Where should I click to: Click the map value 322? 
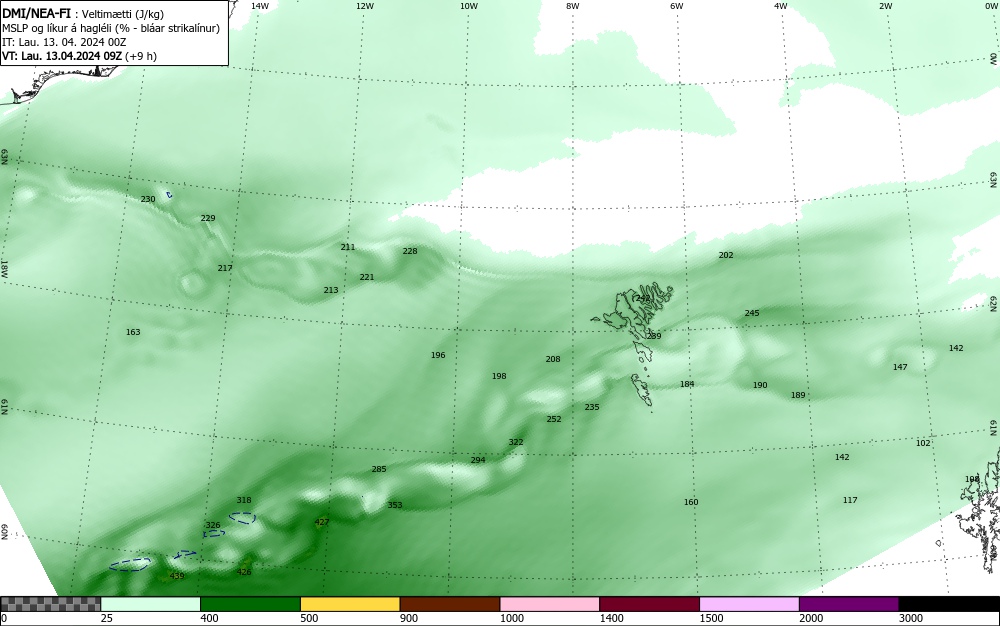pos(516,442)
